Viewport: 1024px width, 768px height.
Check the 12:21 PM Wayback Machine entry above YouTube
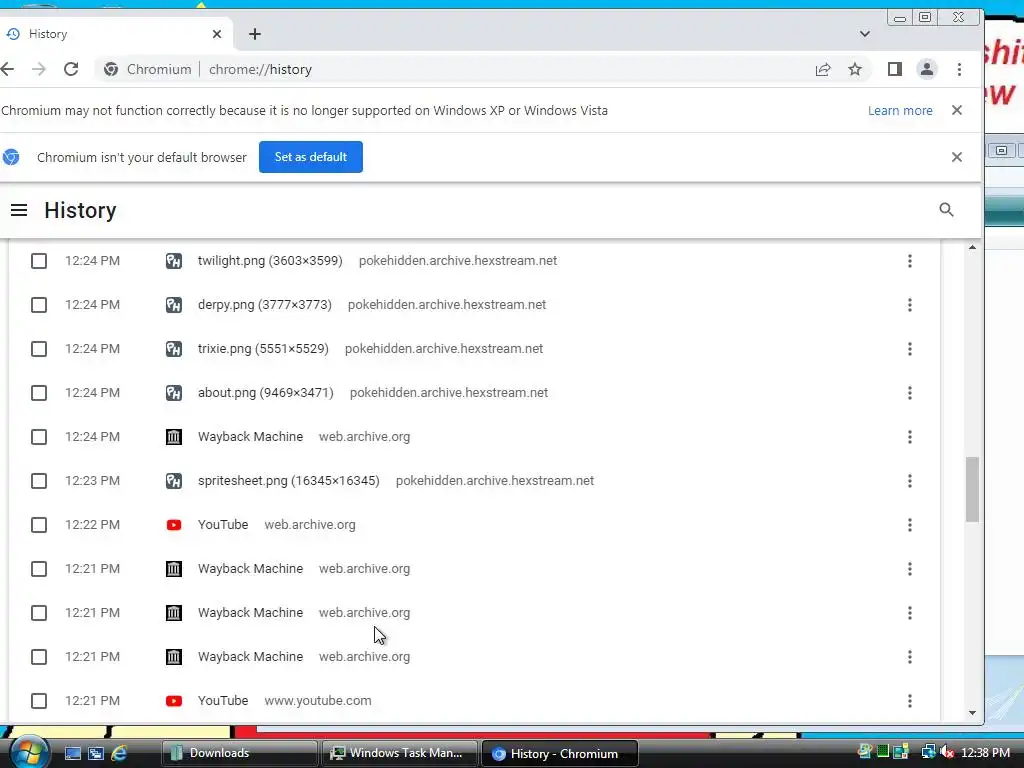[x=39, y=657]
